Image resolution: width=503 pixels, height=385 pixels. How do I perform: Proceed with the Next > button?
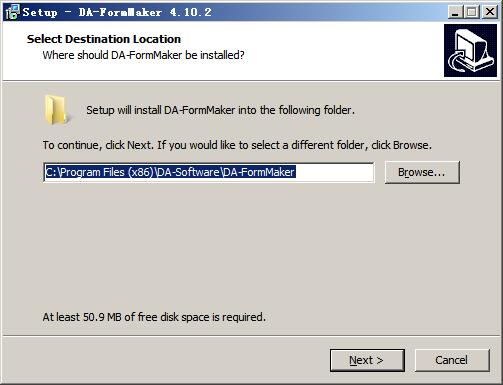[367, 360]
